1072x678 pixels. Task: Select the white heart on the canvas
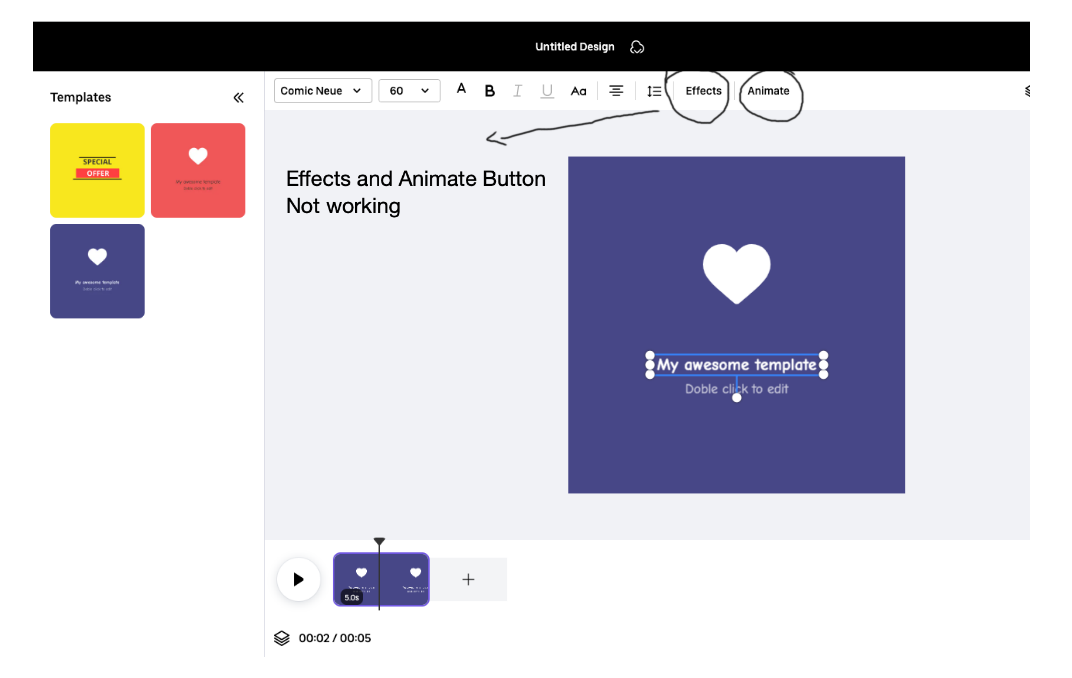(736, 272)
